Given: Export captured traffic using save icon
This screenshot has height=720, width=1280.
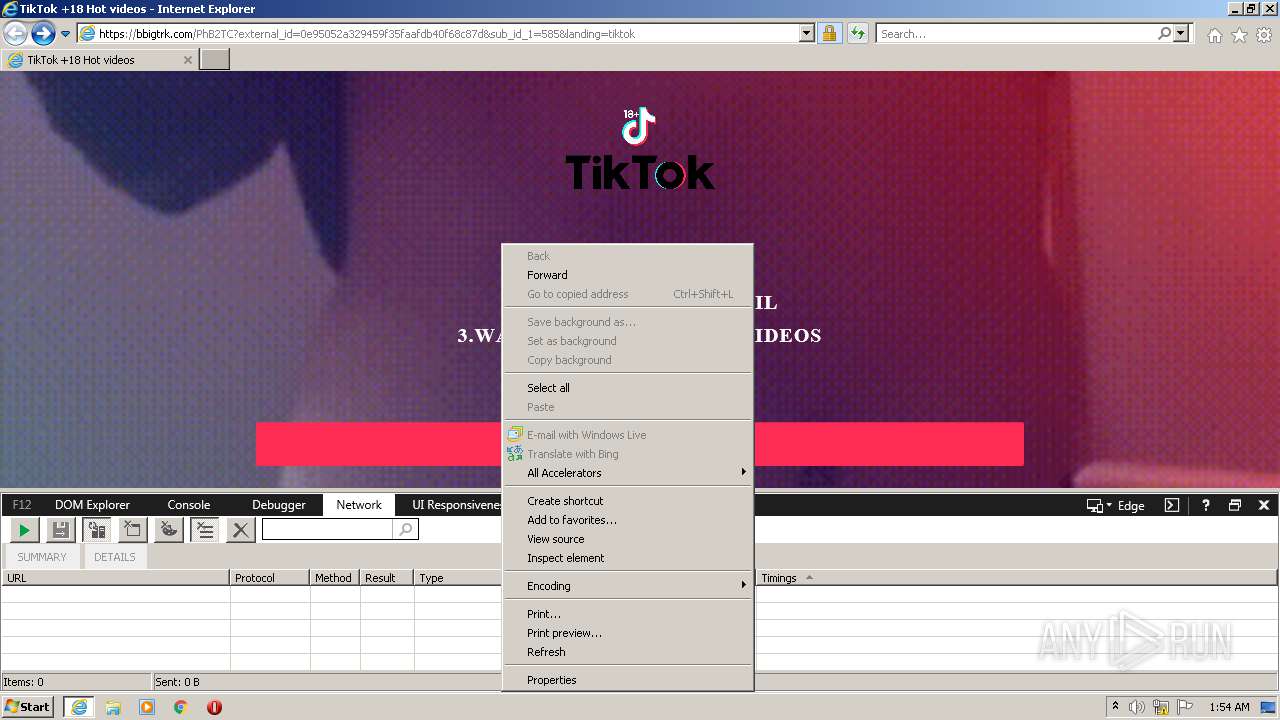Looking at the screenshot, I should (60, 530).
